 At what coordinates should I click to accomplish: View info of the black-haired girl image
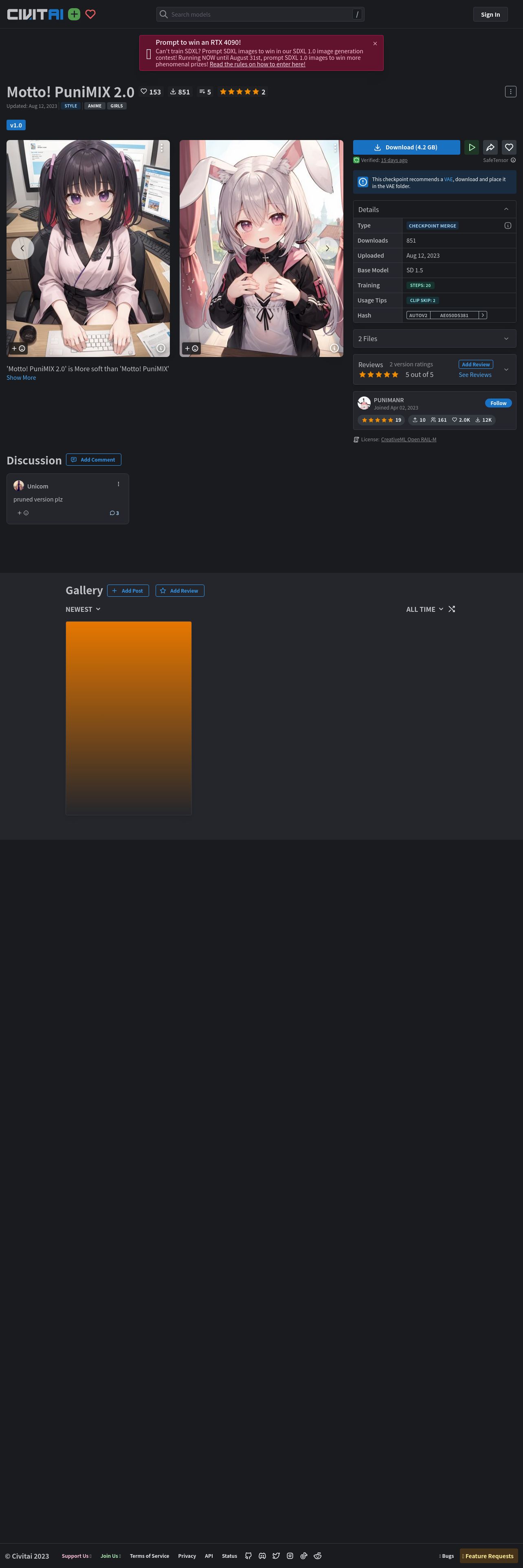161,348
